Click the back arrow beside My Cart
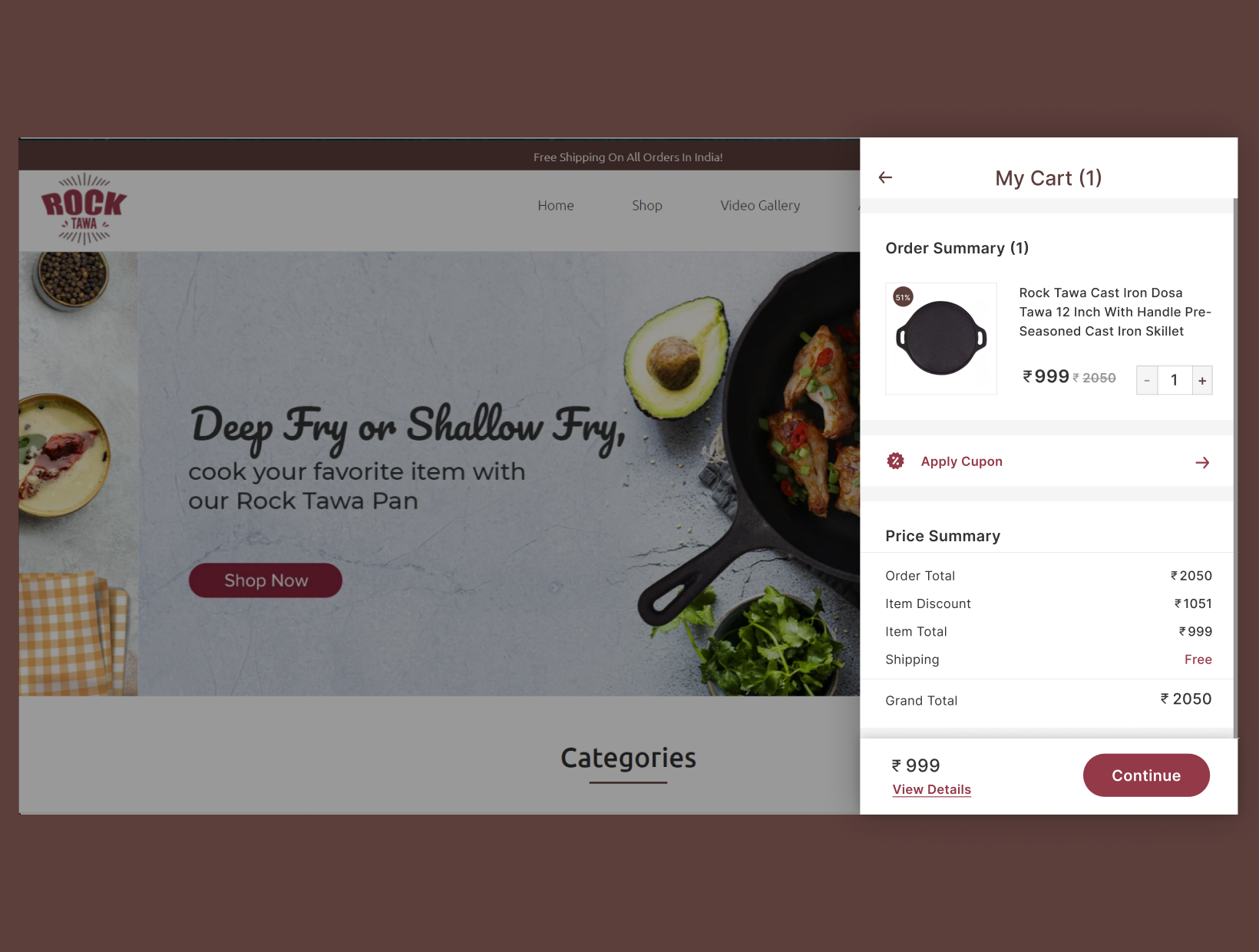Viewport: 1259px width, 952px height. 885,177
